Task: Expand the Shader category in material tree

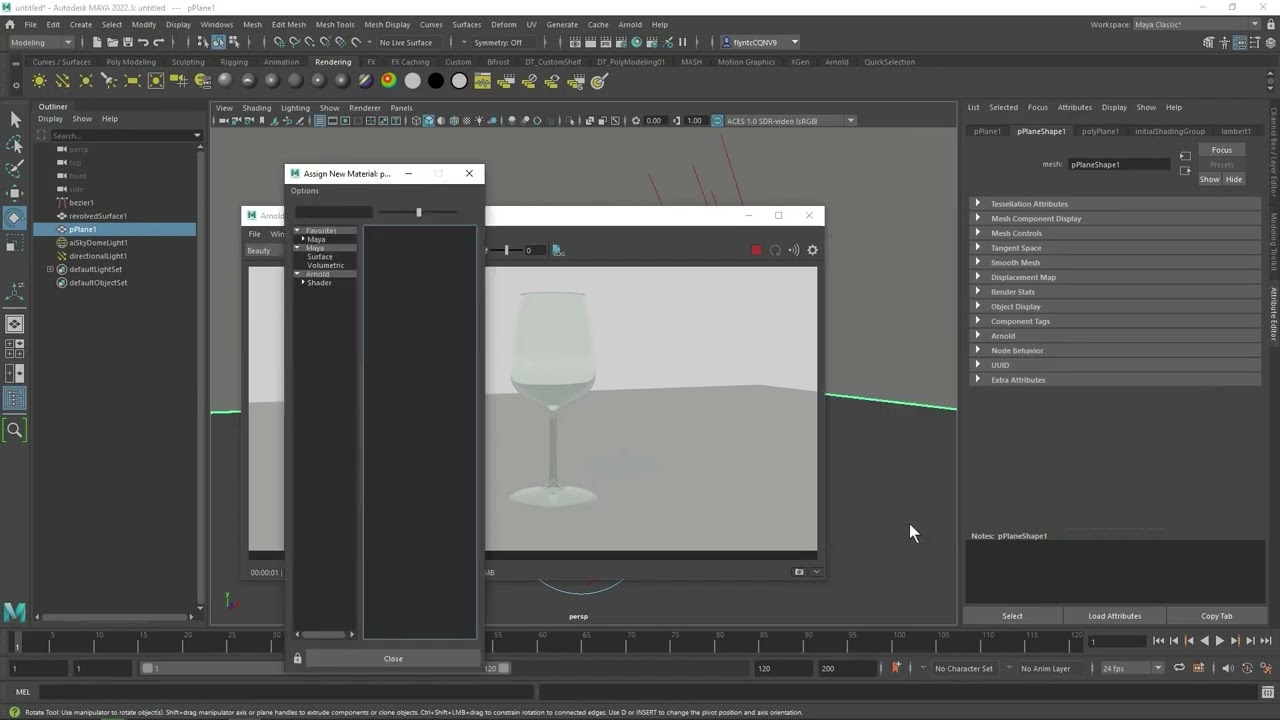Action: pos(303,283)
